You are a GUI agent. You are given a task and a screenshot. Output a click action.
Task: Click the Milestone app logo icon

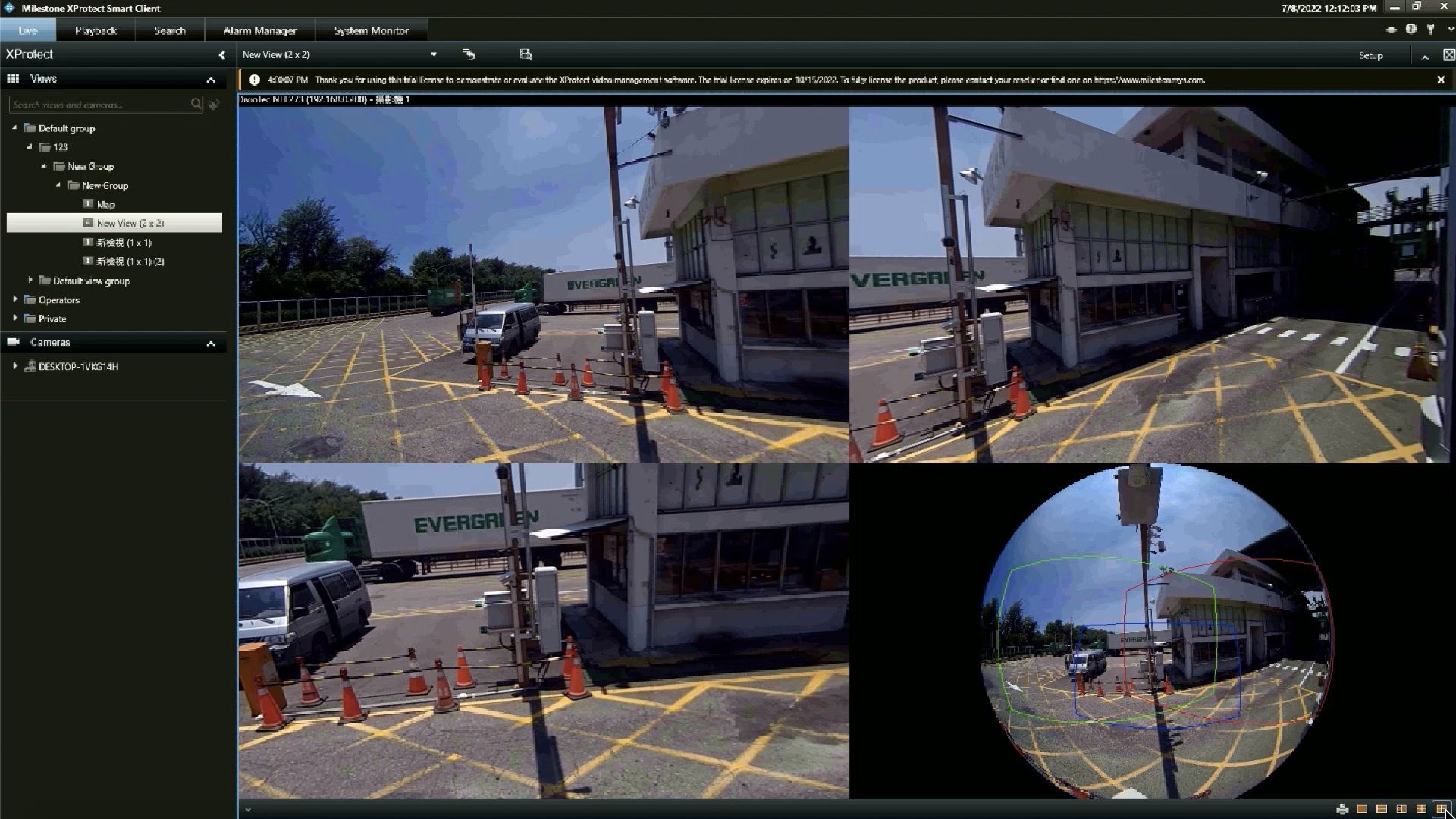[x=10, y=8]
